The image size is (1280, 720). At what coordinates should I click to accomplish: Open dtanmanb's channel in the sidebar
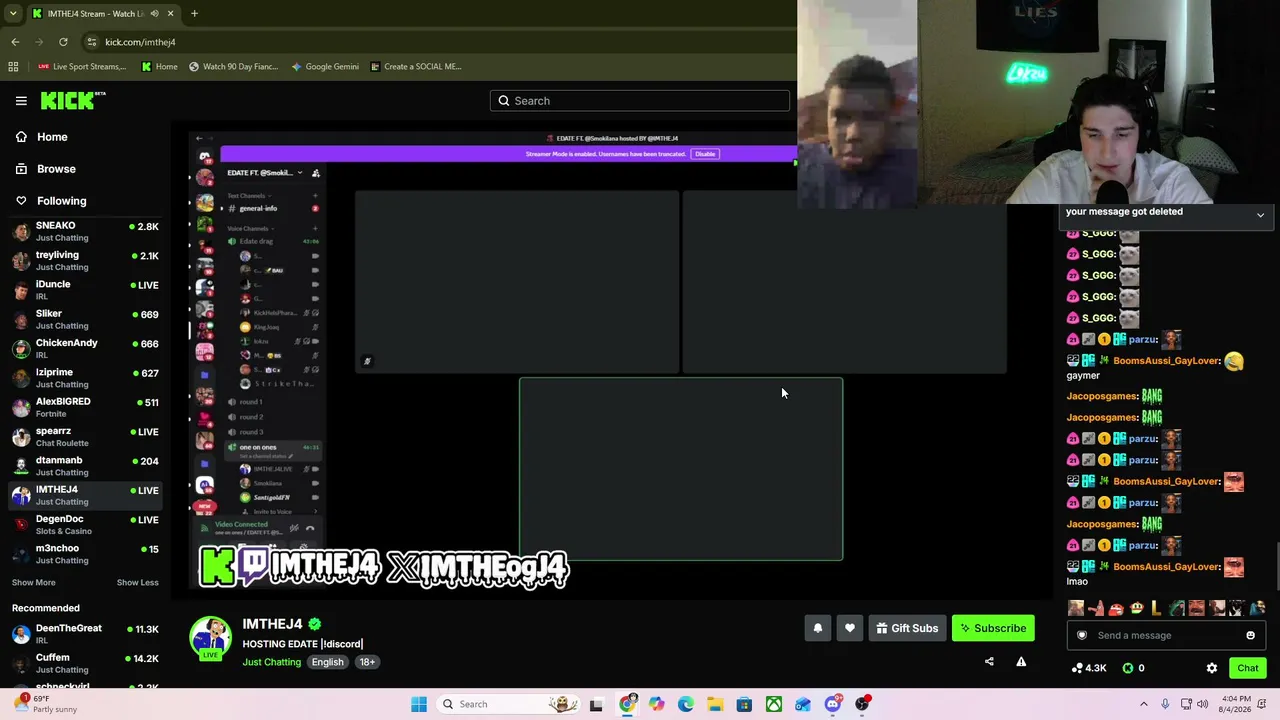[x=85, y=466]
